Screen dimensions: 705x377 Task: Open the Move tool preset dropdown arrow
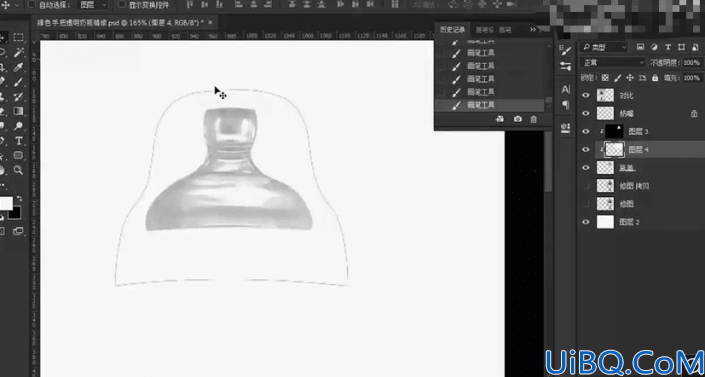pos(17,5)
